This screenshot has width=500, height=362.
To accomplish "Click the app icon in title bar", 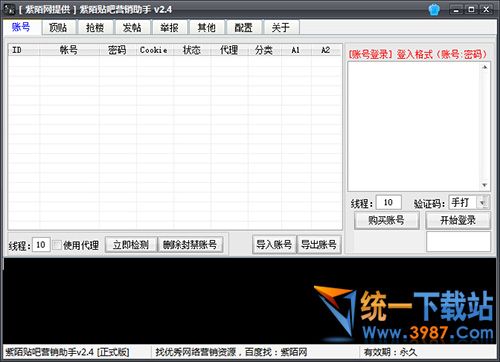I will click(x=9, y=9).
